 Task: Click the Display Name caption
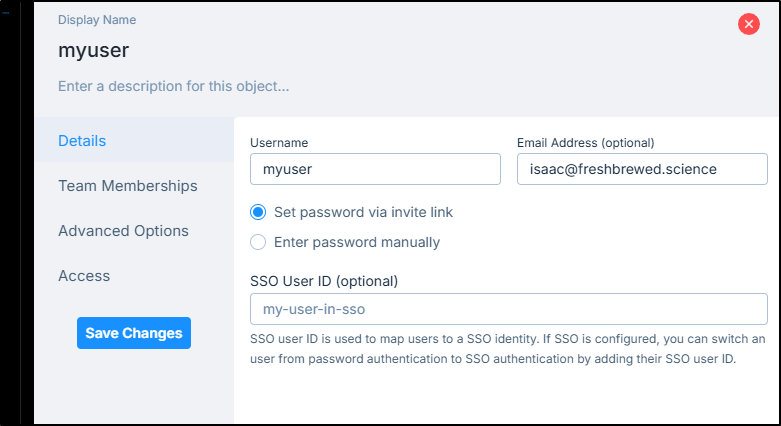tap(97, 20)
